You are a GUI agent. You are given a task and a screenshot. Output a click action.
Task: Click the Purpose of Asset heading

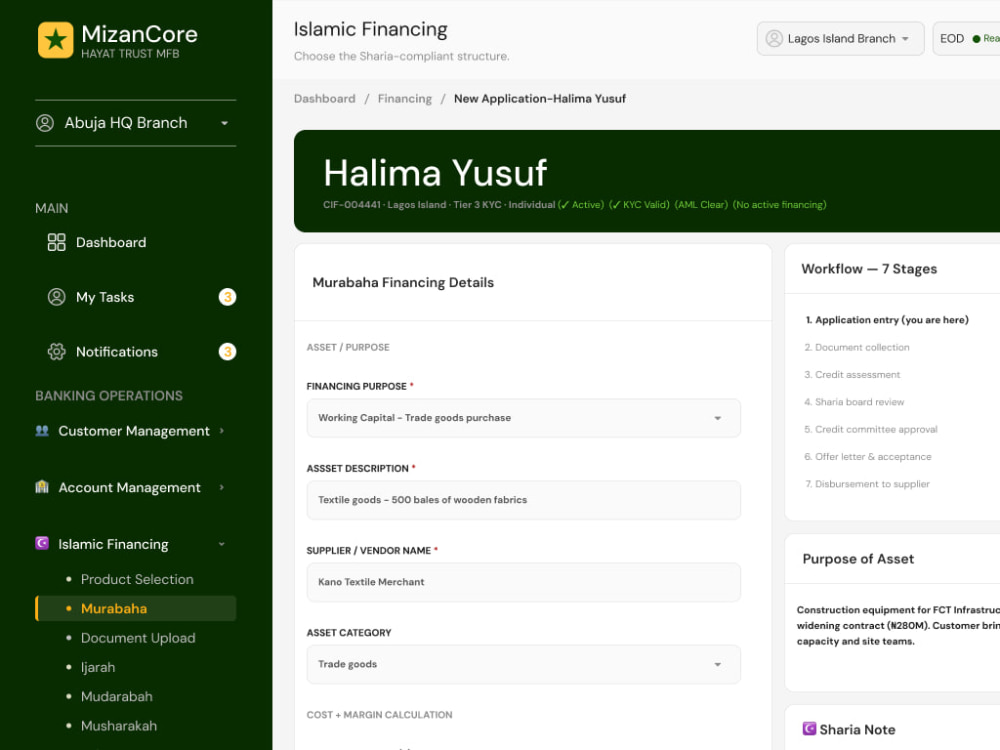tap(858, 559)
